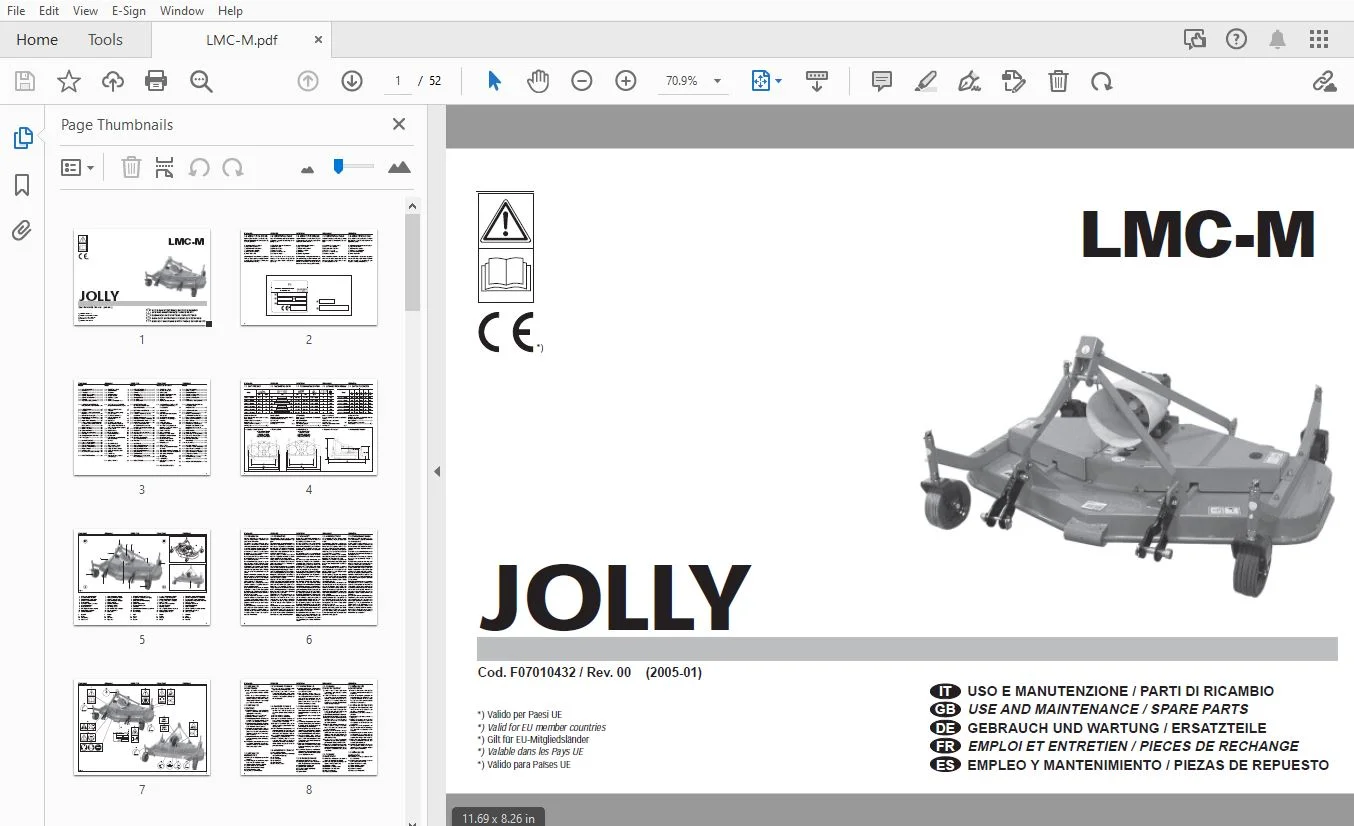This screenshot has height=826, width=1354.
Task: Bookmark the file with the star icon
Action: 69,81
